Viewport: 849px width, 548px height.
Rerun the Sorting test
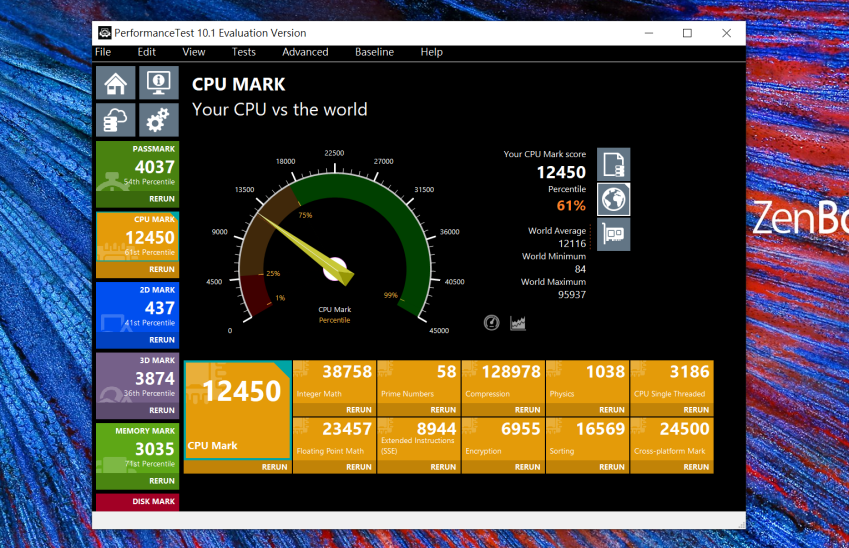[x=612, y=467]
